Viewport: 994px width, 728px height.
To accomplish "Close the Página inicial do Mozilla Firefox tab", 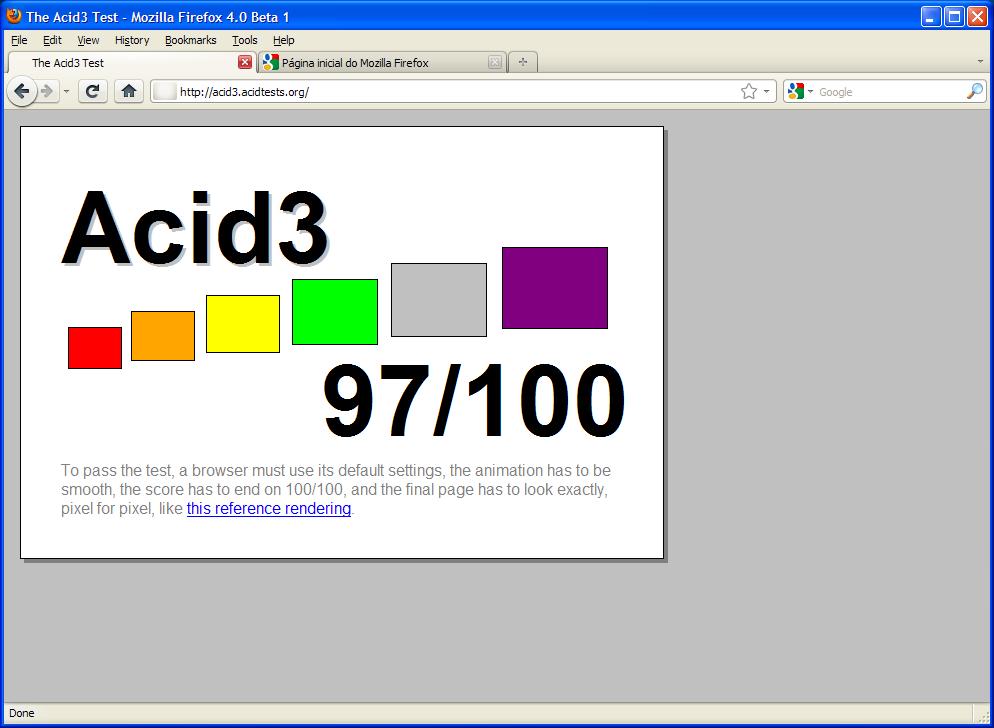I will tap(495, 62).
